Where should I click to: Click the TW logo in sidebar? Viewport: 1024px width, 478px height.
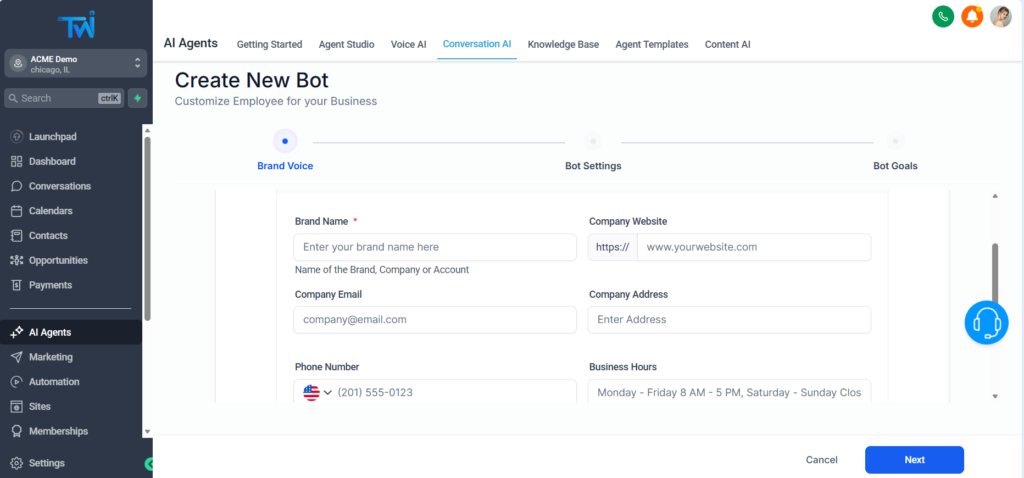[x=76, y=25]
